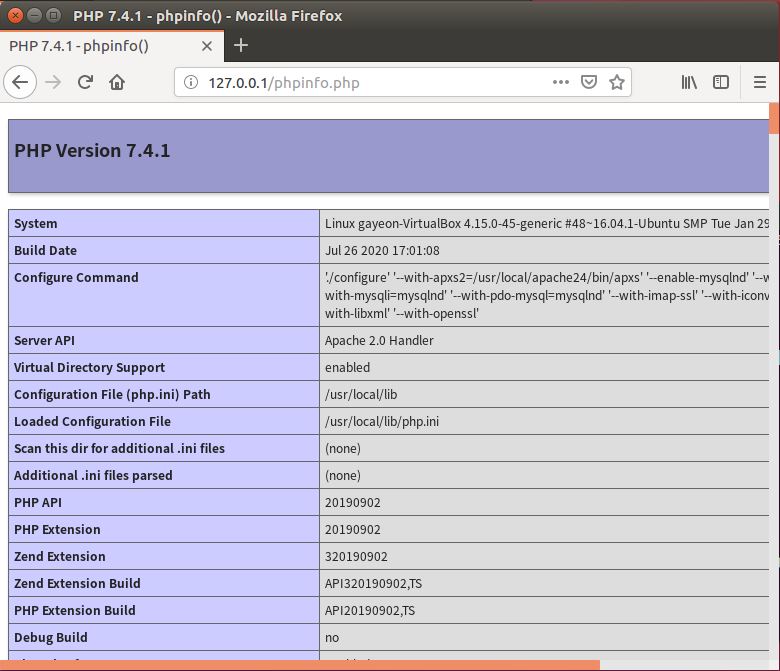Click the Build Date label

click(x=45, y=251)
